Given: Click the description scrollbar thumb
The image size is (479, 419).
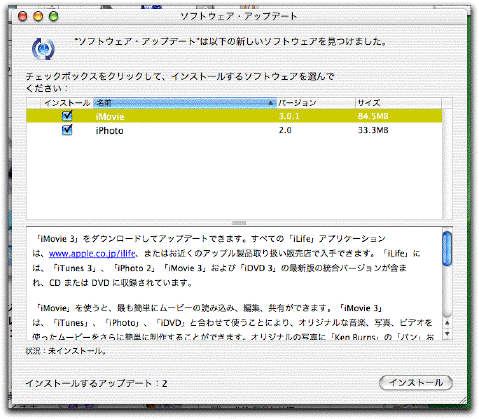Looking at the screenshot, I should pos(447,249).
